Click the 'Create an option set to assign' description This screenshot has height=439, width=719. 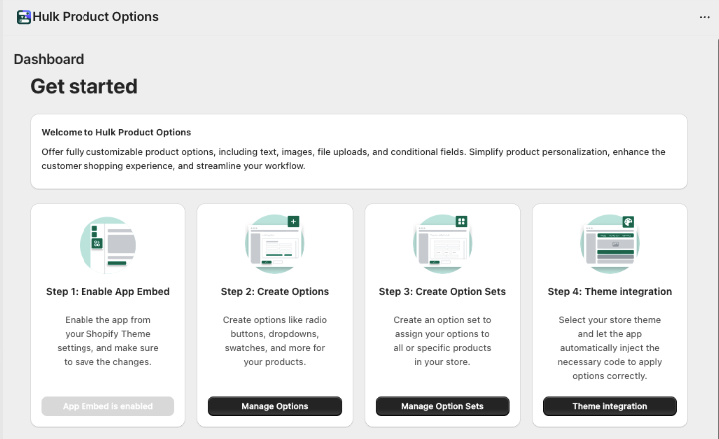pyautogui.click(x=442, y=341)
